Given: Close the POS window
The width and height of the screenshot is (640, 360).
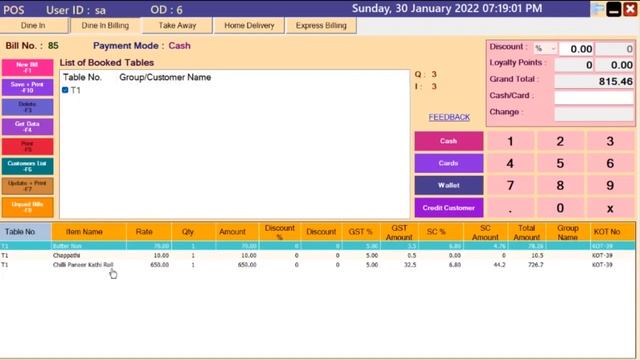Looking at the screenshot, I should click(630, 9).
